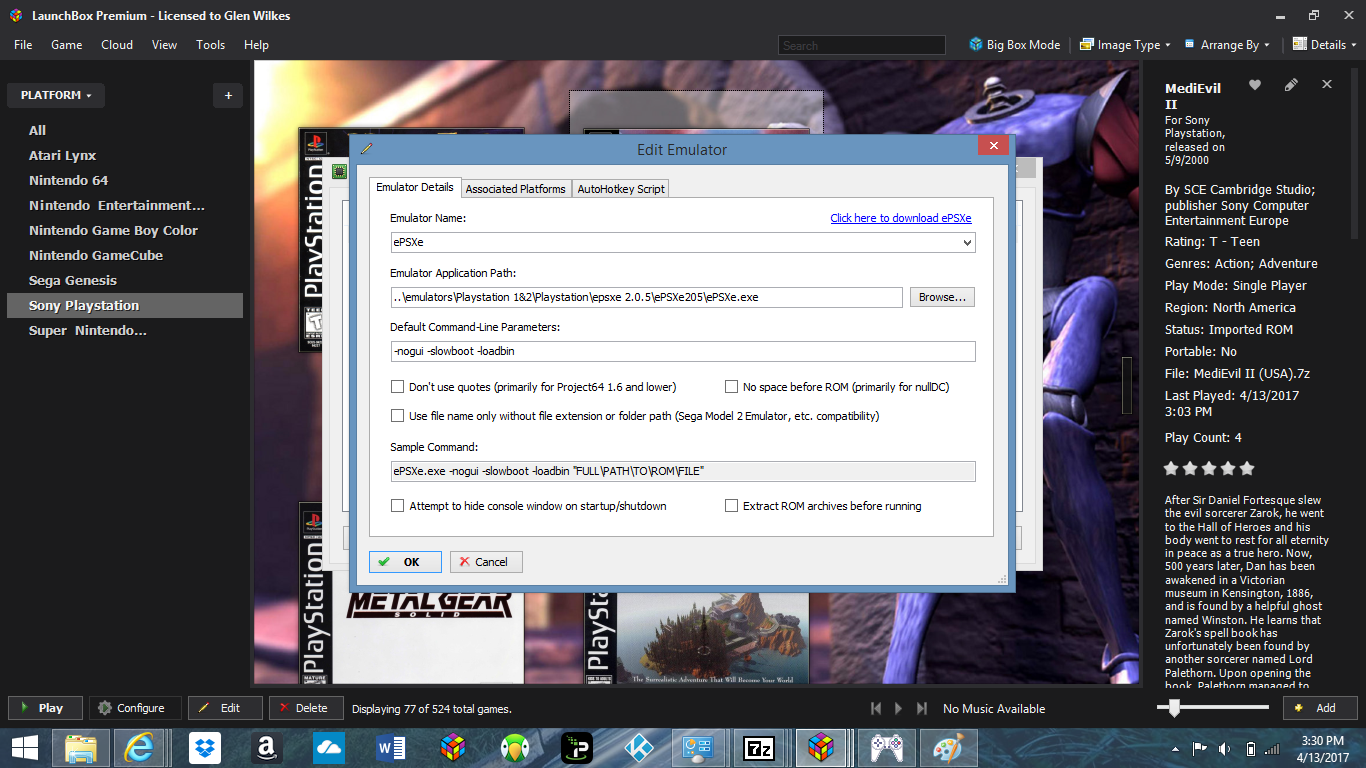This screenshot has width=1366, height=768.
Task: Click the heart favorite icon for MediEvil II
Action: pos(1255,85)
